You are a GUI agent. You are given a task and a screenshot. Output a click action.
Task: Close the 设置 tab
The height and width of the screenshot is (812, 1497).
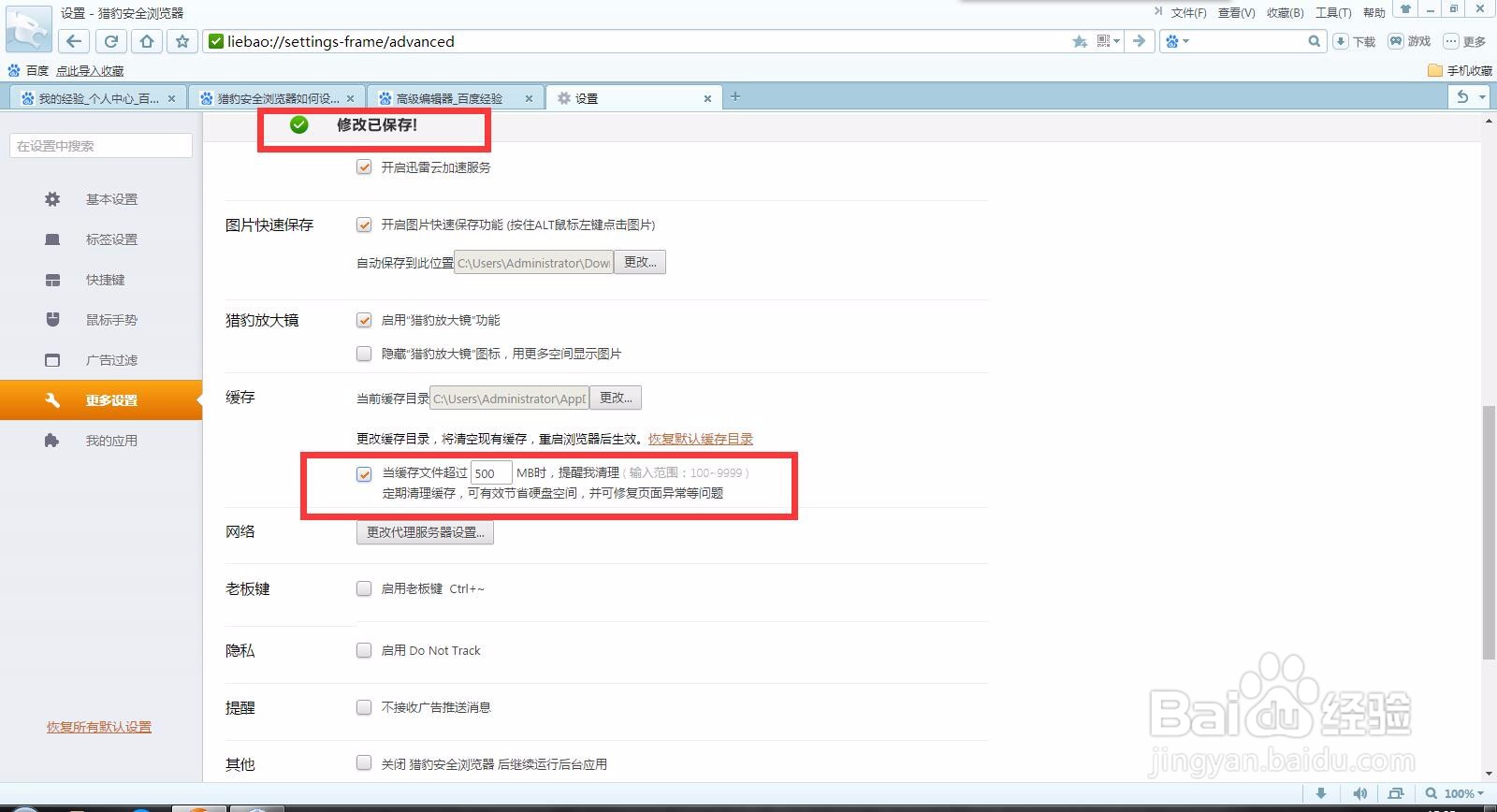[x=707, y=98]
